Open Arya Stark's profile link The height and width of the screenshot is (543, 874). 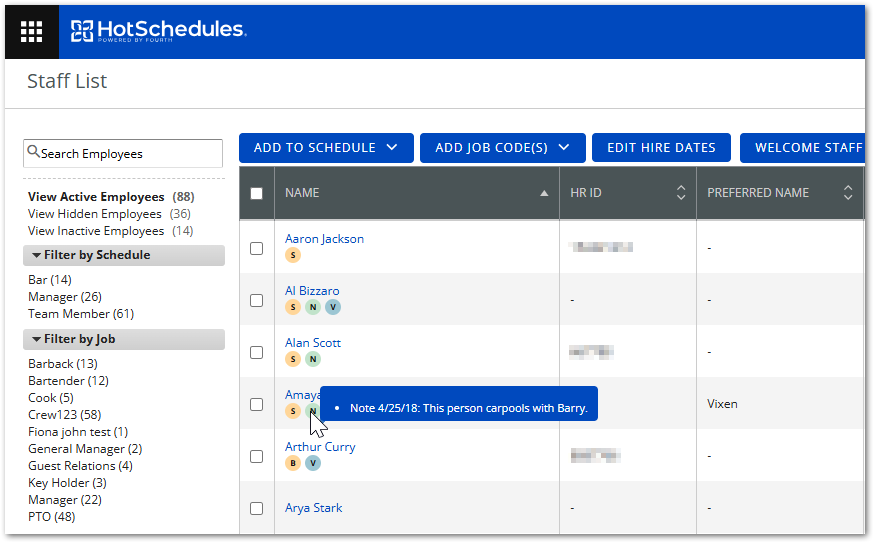click(313, 508)
